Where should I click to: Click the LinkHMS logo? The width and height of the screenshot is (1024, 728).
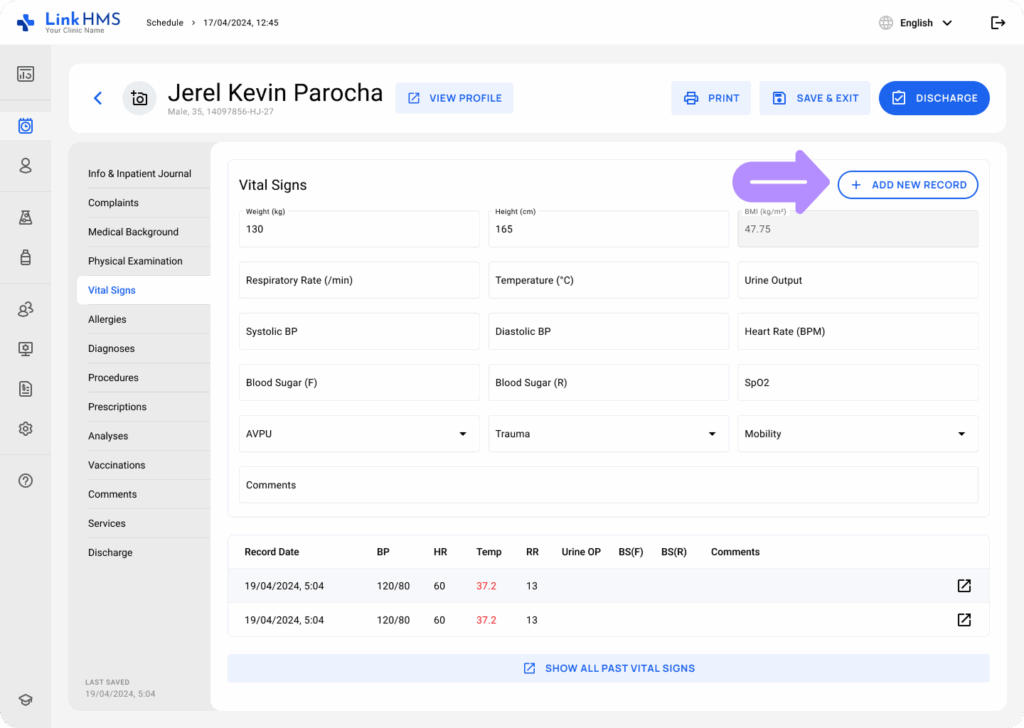click(x=69, y=22)
